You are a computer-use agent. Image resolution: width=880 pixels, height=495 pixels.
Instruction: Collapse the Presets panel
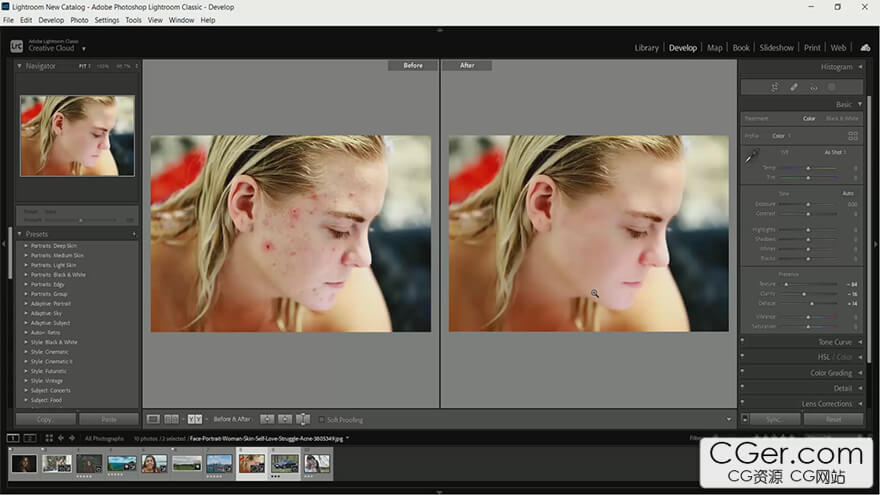(19, 234)
